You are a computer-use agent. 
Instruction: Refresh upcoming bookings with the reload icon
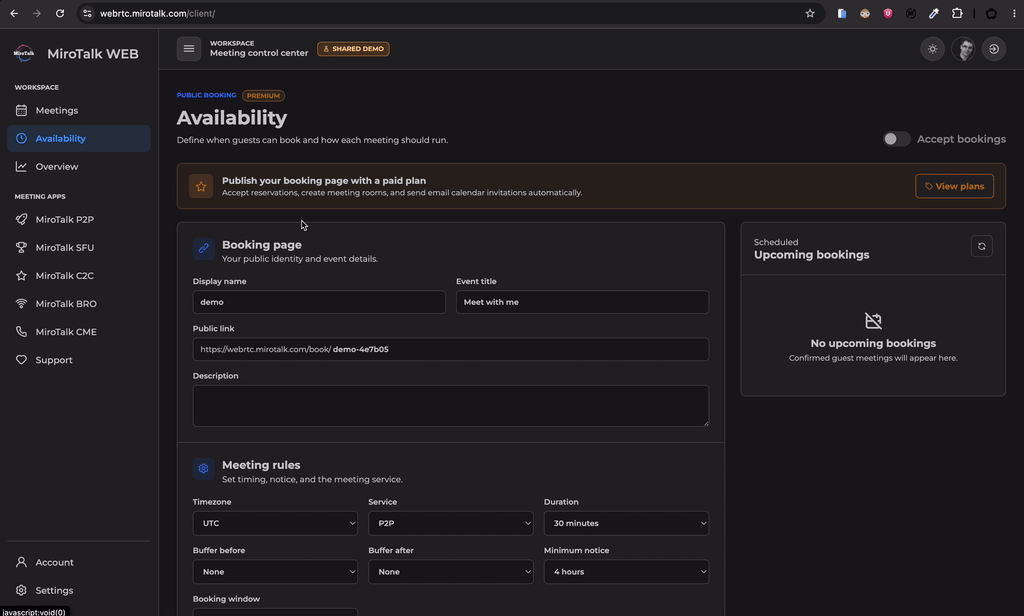click(x=982, y=246)
